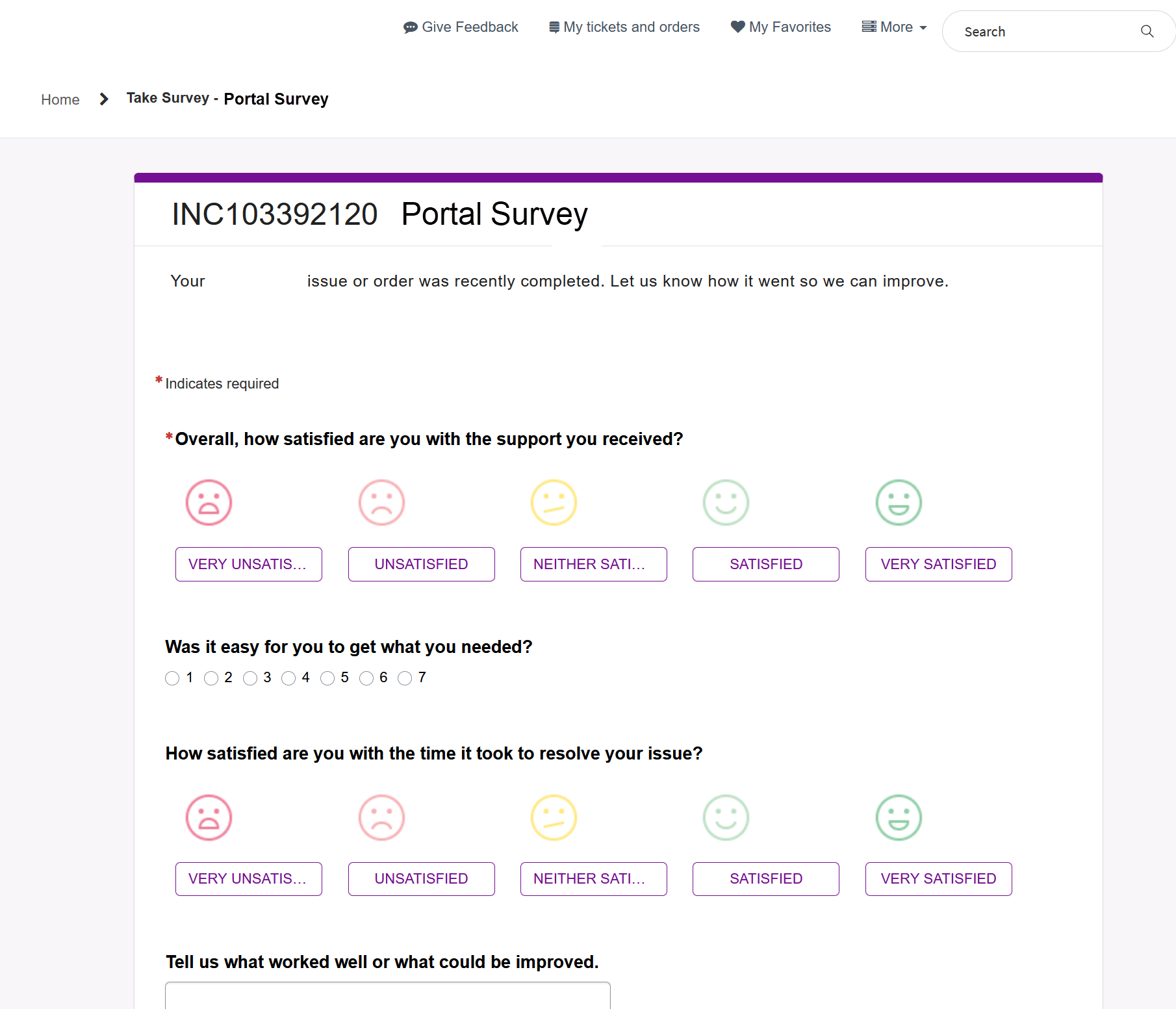
Task: Click the unsatisfied frowning face for resolution time
Action: [381, 817]
